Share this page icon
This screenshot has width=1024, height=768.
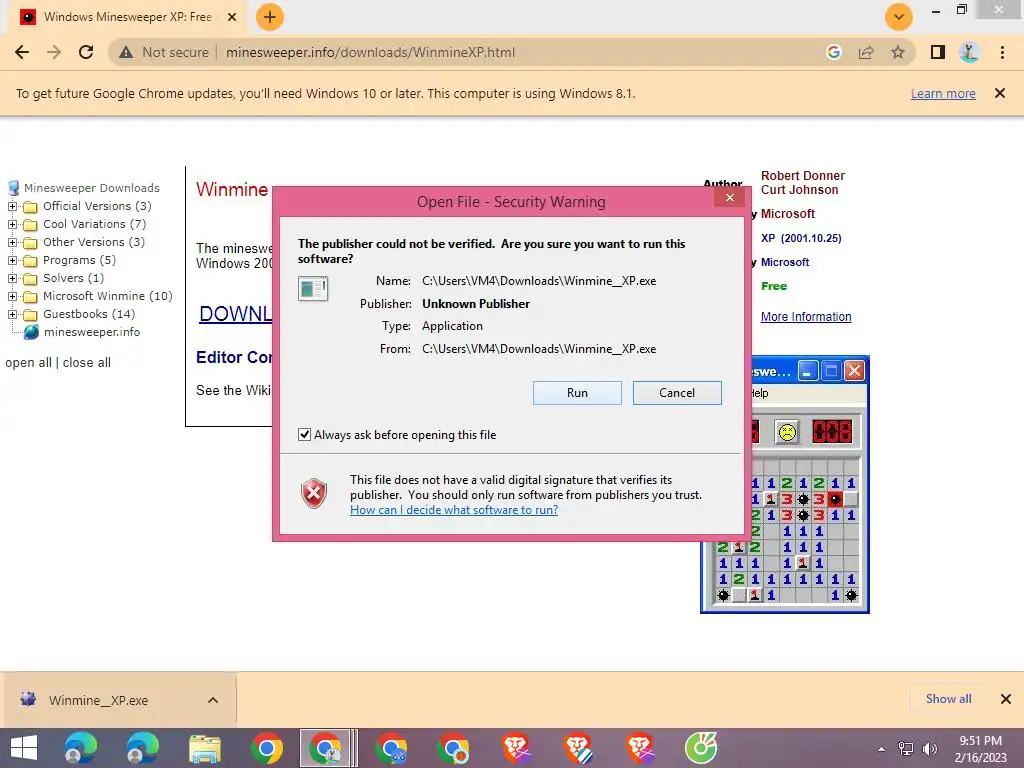(x=866, y=52)
